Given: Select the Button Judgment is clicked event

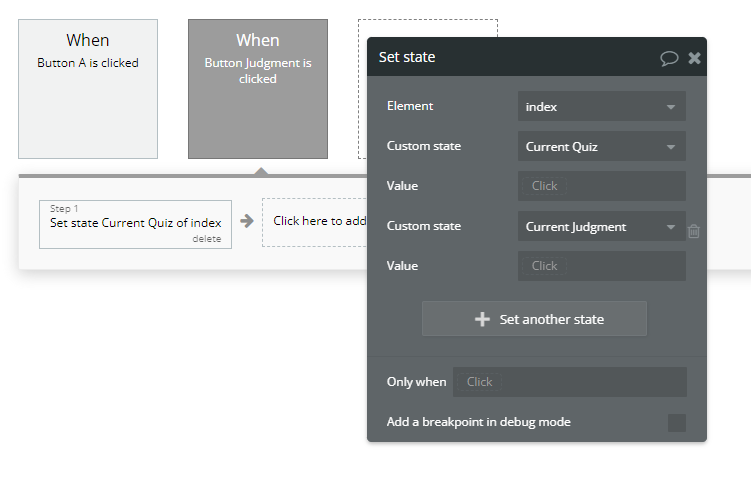Looking at the screenshot, I should pos(258,88).
